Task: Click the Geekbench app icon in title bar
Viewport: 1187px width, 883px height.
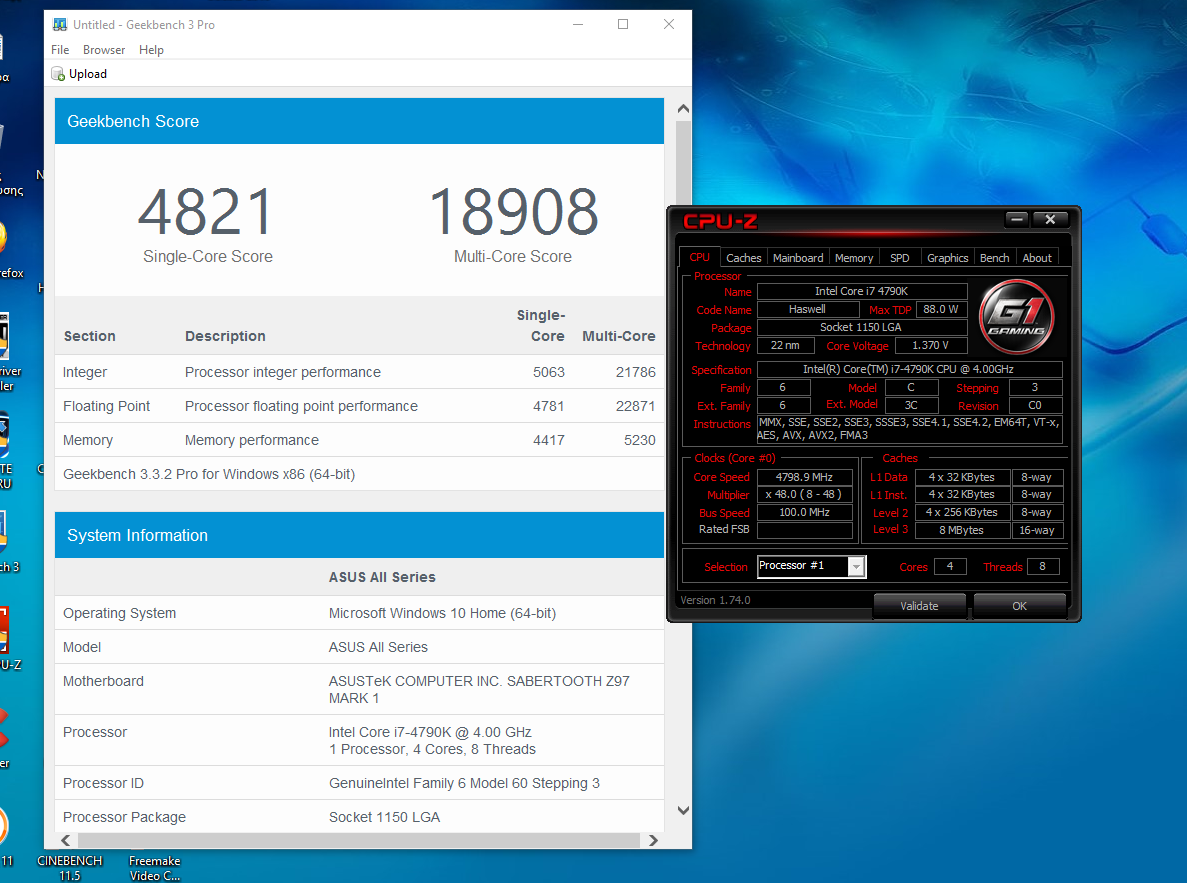Action: 60,24
